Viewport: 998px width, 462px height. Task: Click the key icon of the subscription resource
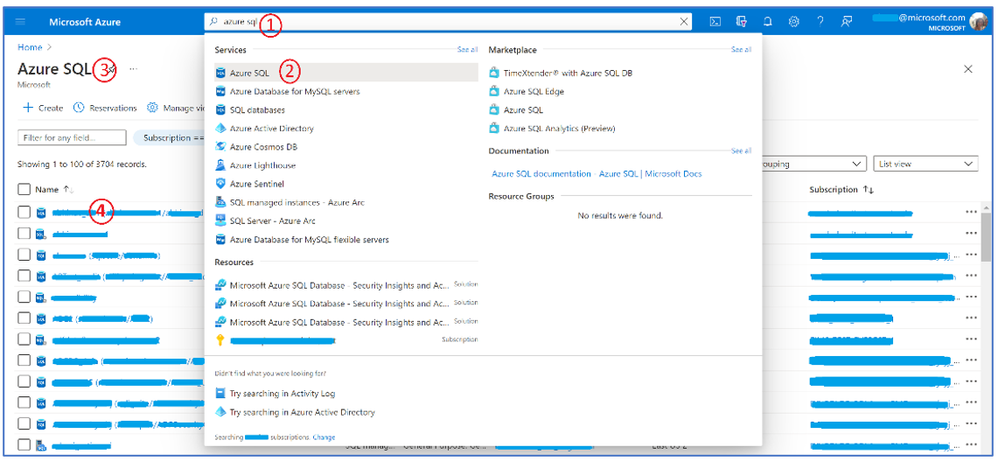[x=220, y=340]
